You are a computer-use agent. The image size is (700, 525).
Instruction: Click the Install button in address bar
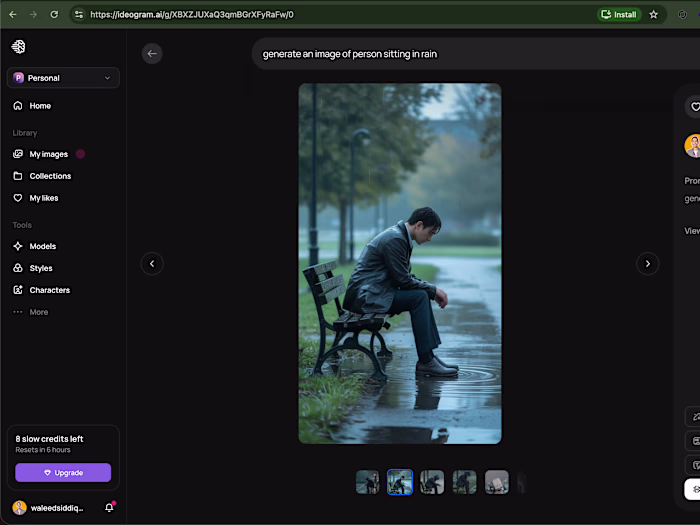(x=619, y=15)
